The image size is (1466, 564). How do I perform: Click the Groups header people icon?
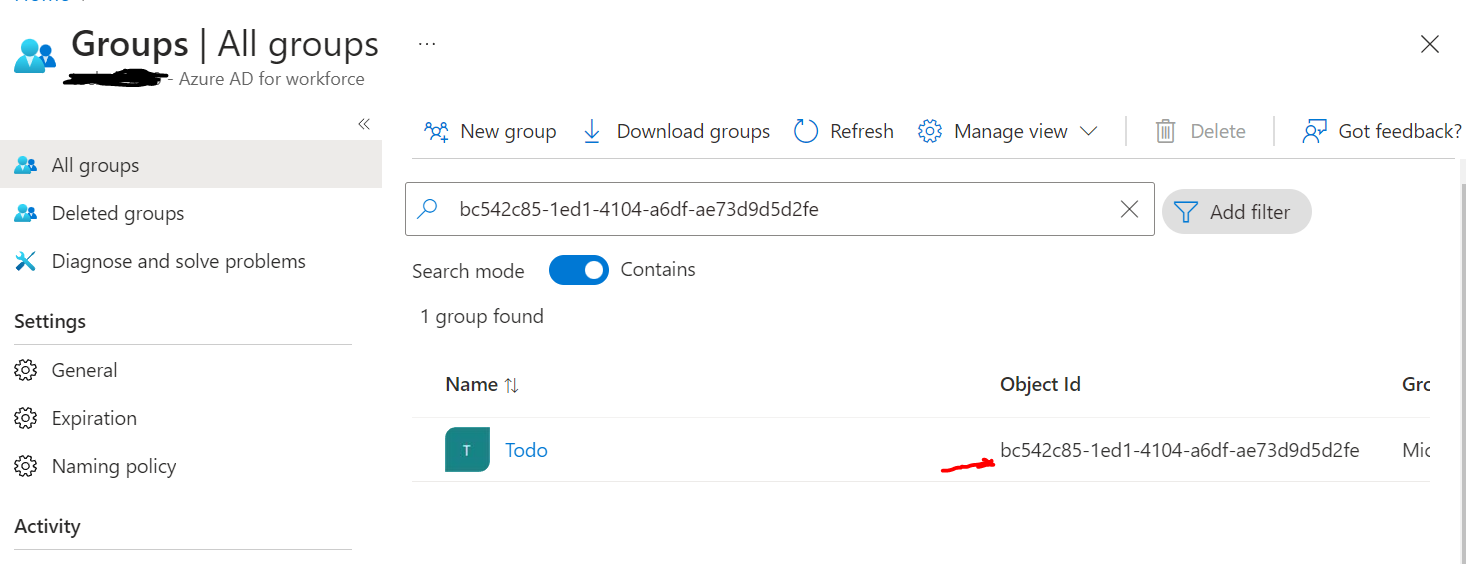point(35,54)
